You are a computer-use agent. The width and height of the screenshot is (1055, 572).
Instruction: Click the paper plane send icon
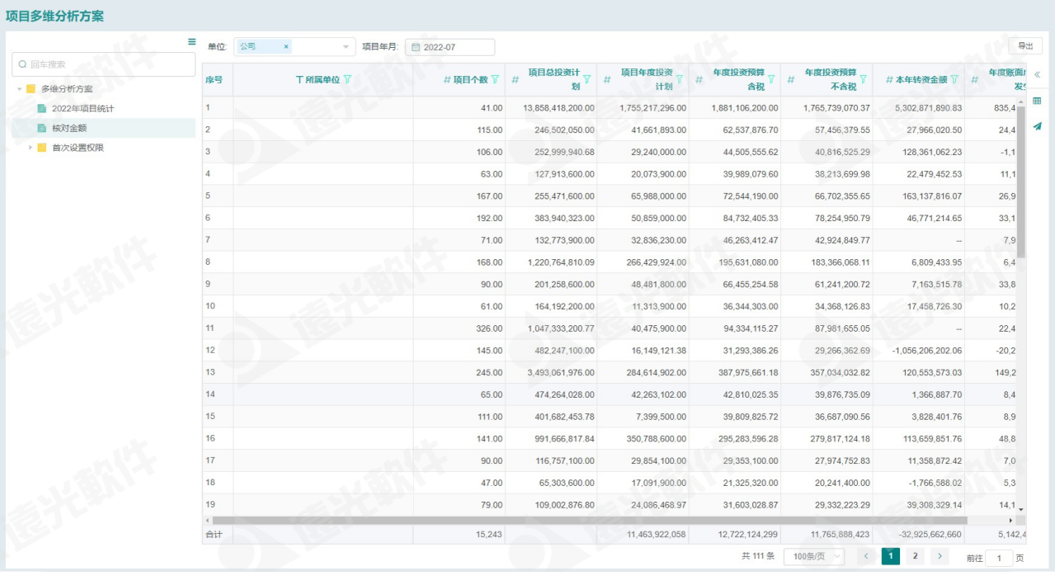pos(1037,127)
